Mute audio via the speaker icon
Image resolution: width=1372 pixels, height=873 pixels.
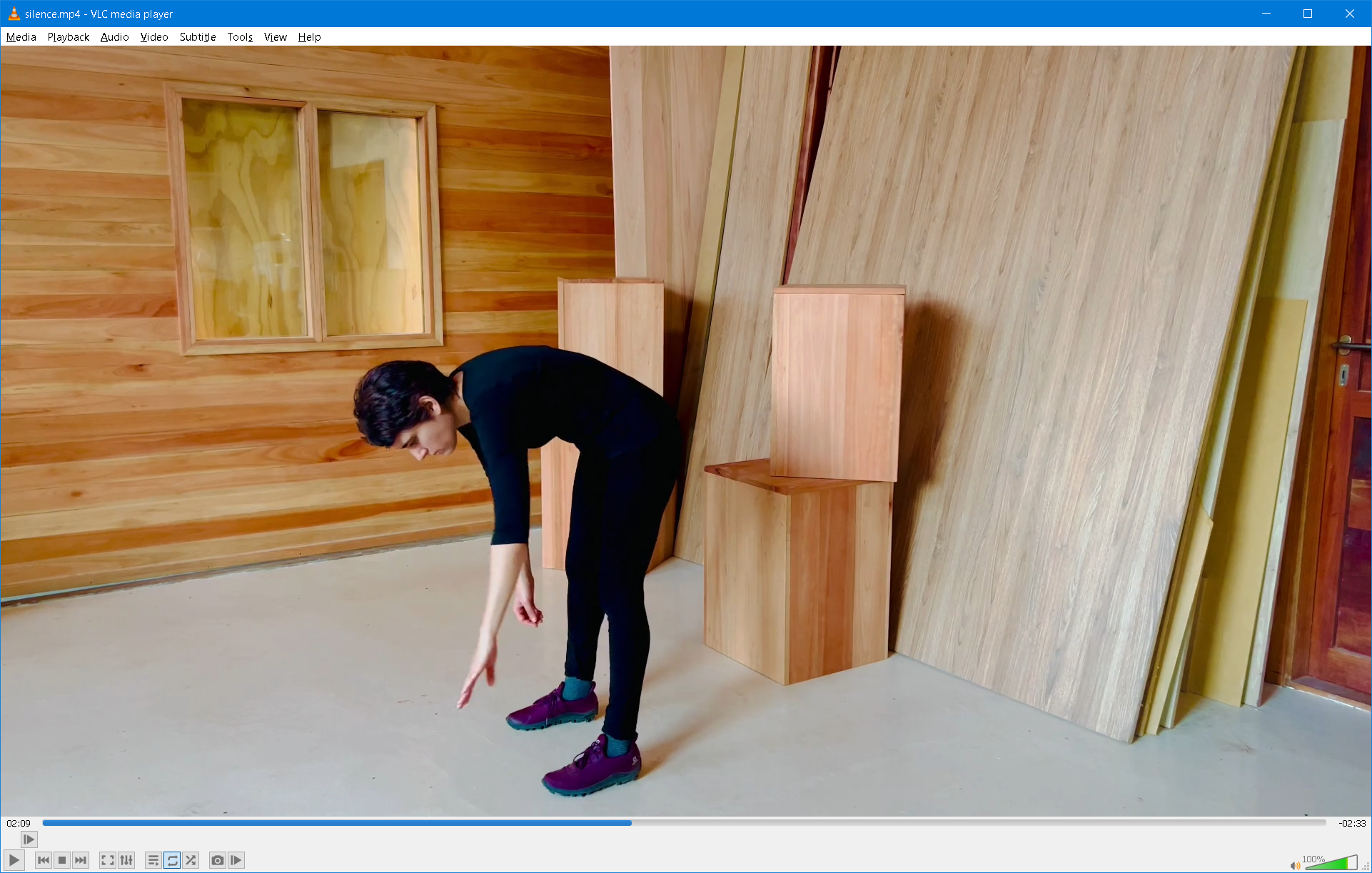(1294, 865)
